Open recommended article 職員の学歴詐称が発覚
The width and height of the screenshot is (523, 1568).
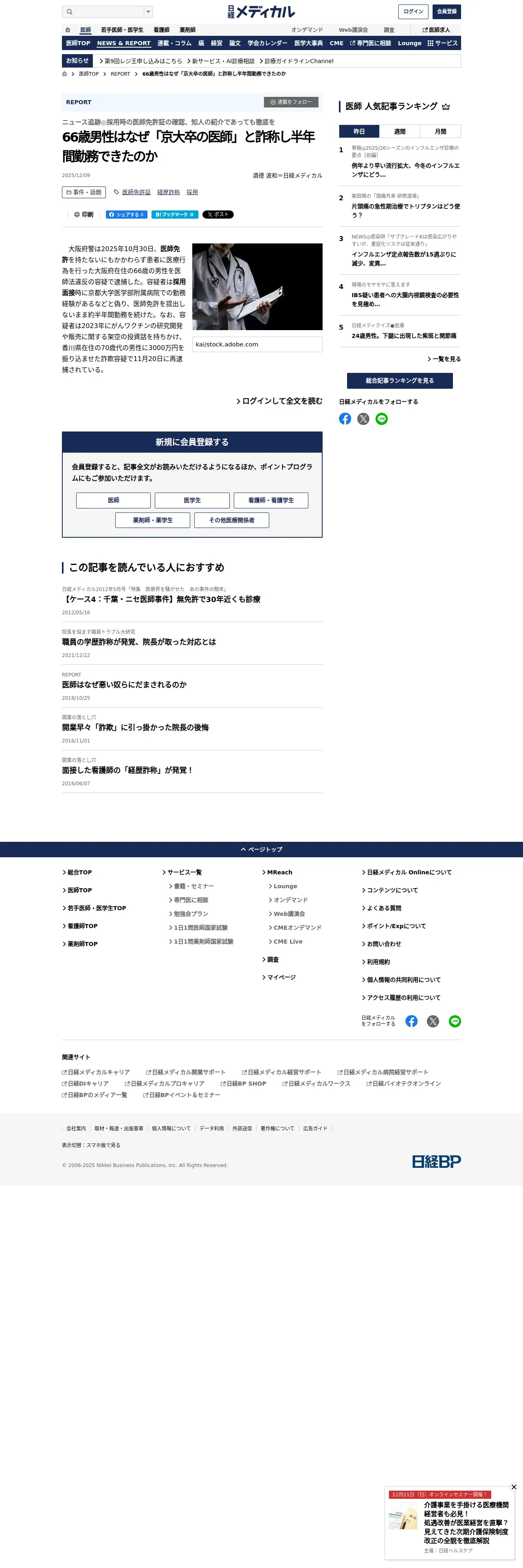(x=139, y=642)
